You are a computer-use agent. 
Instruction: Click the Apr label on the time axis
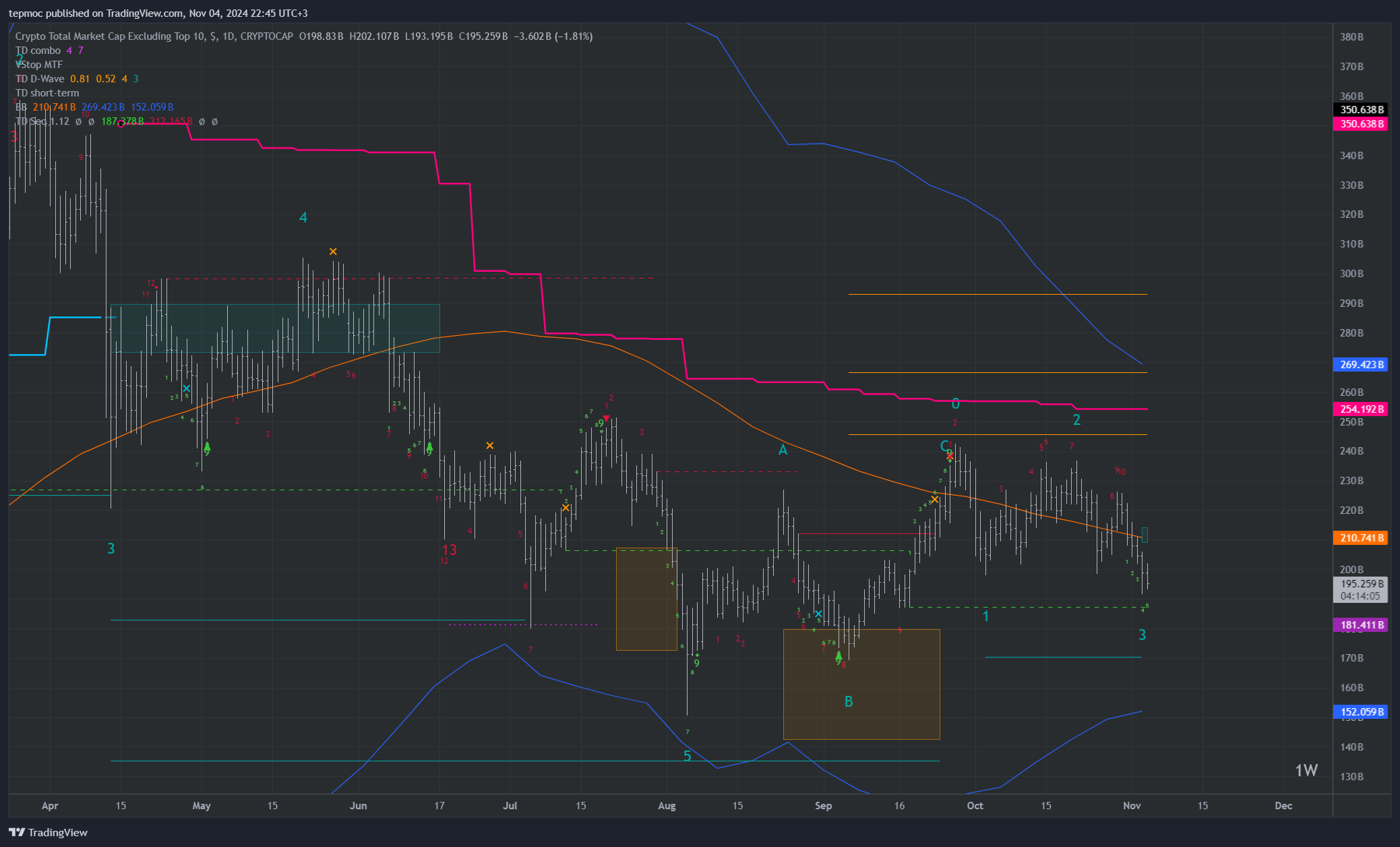(50, 806)
